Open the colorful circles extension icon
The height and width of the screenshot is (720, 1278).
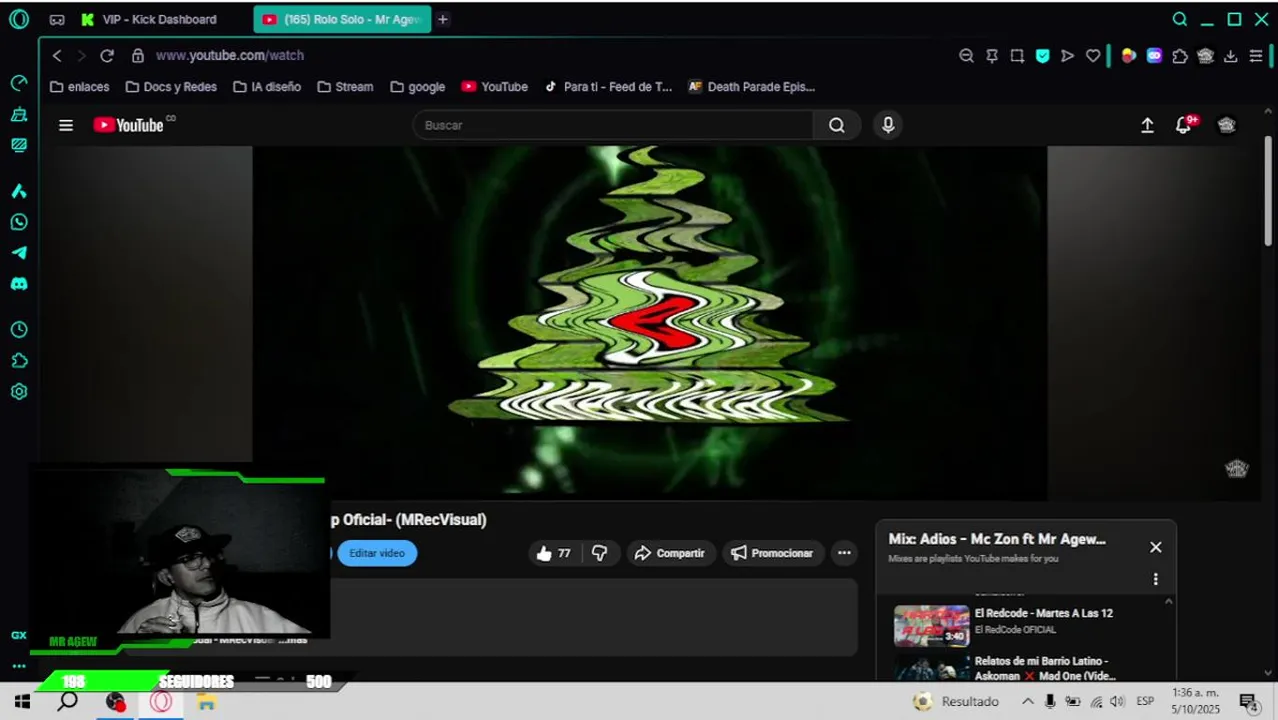(1129, 56)
